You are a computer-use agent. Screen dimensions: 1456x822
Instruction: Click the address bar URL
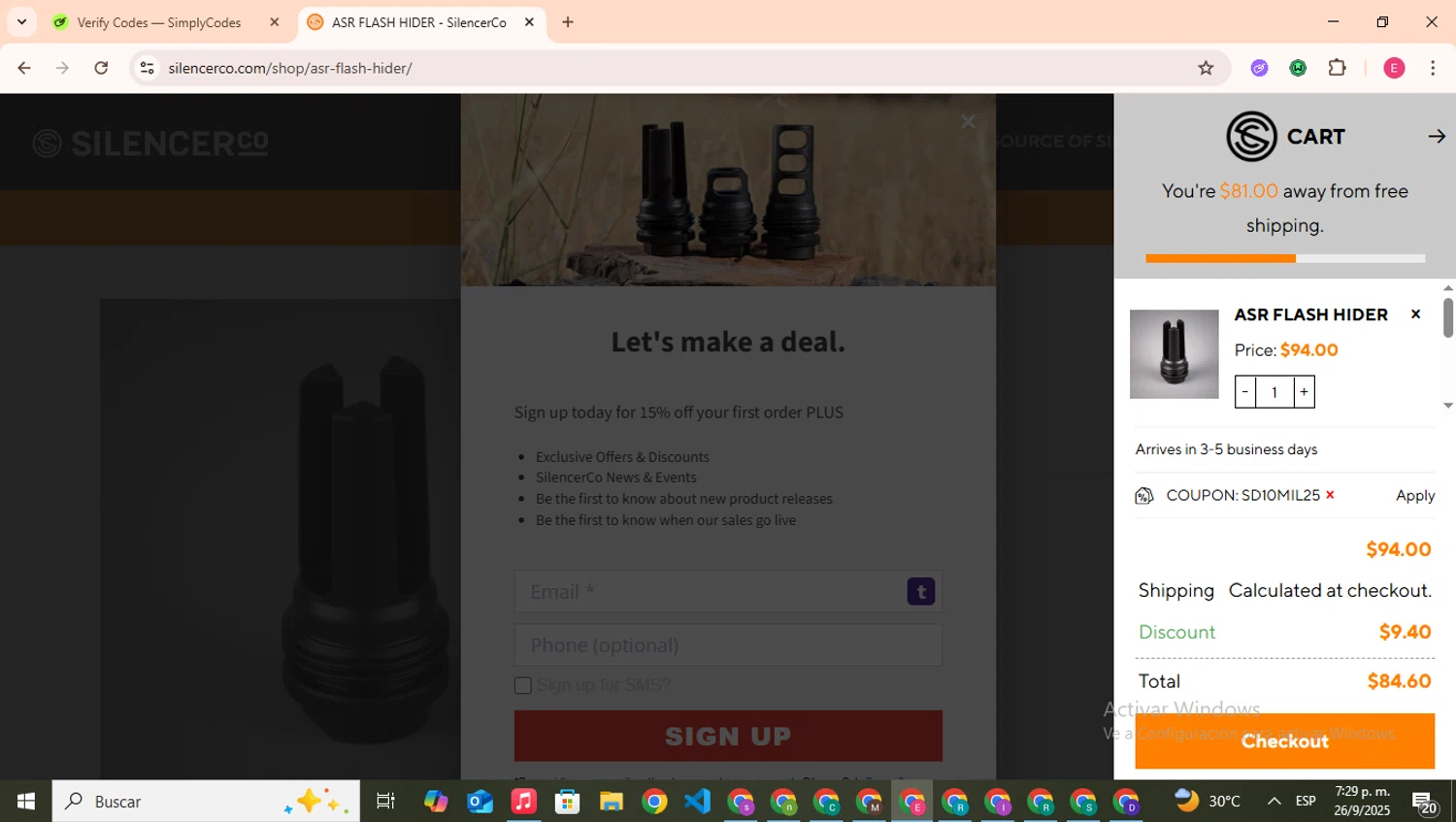click(x=290, y=68)
